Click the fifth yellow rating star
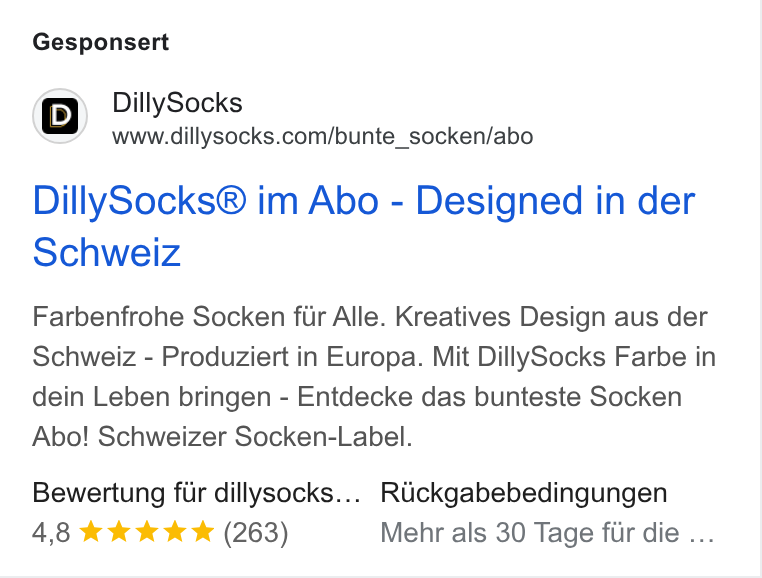The image size is (762, 578). [203, 531]
